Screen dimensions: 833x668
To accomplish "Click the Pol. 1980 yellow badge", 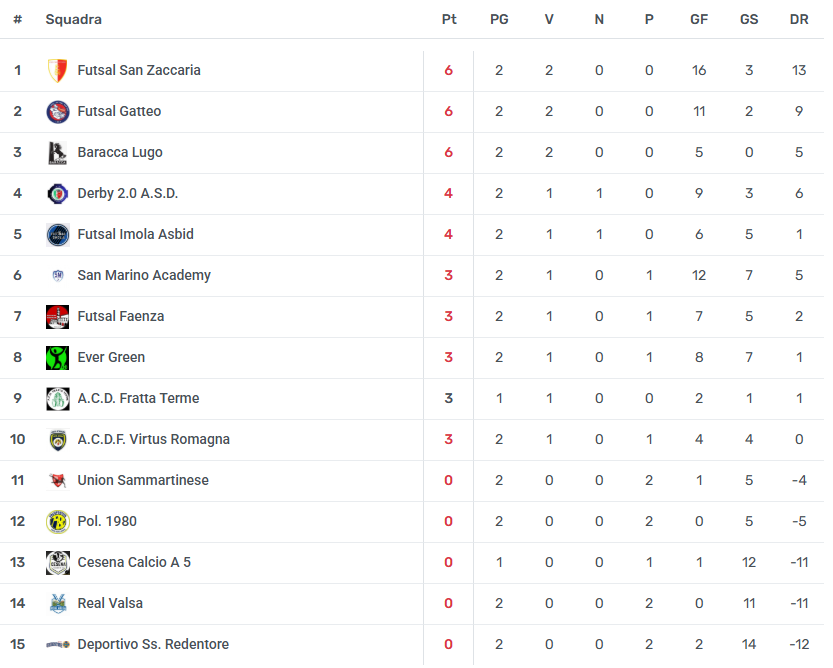I will tap(57, 522).
